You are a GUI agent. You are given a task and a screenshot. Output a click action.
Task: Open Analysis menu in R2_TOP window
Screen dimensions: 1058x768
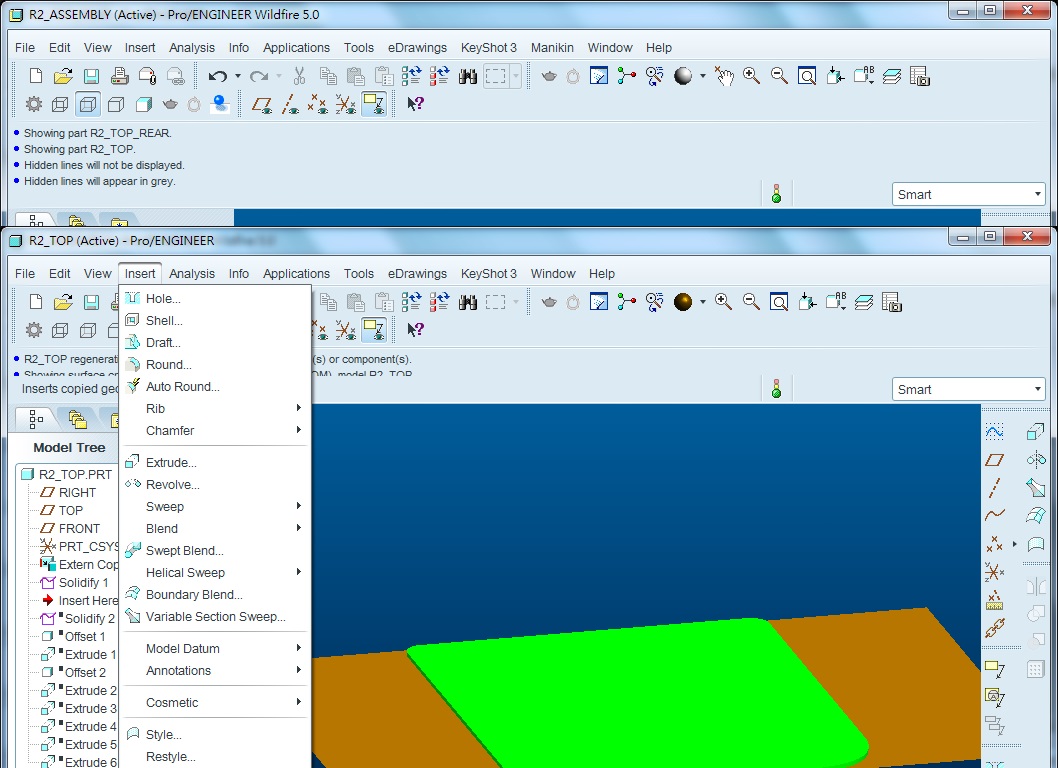tap(192, 273)
